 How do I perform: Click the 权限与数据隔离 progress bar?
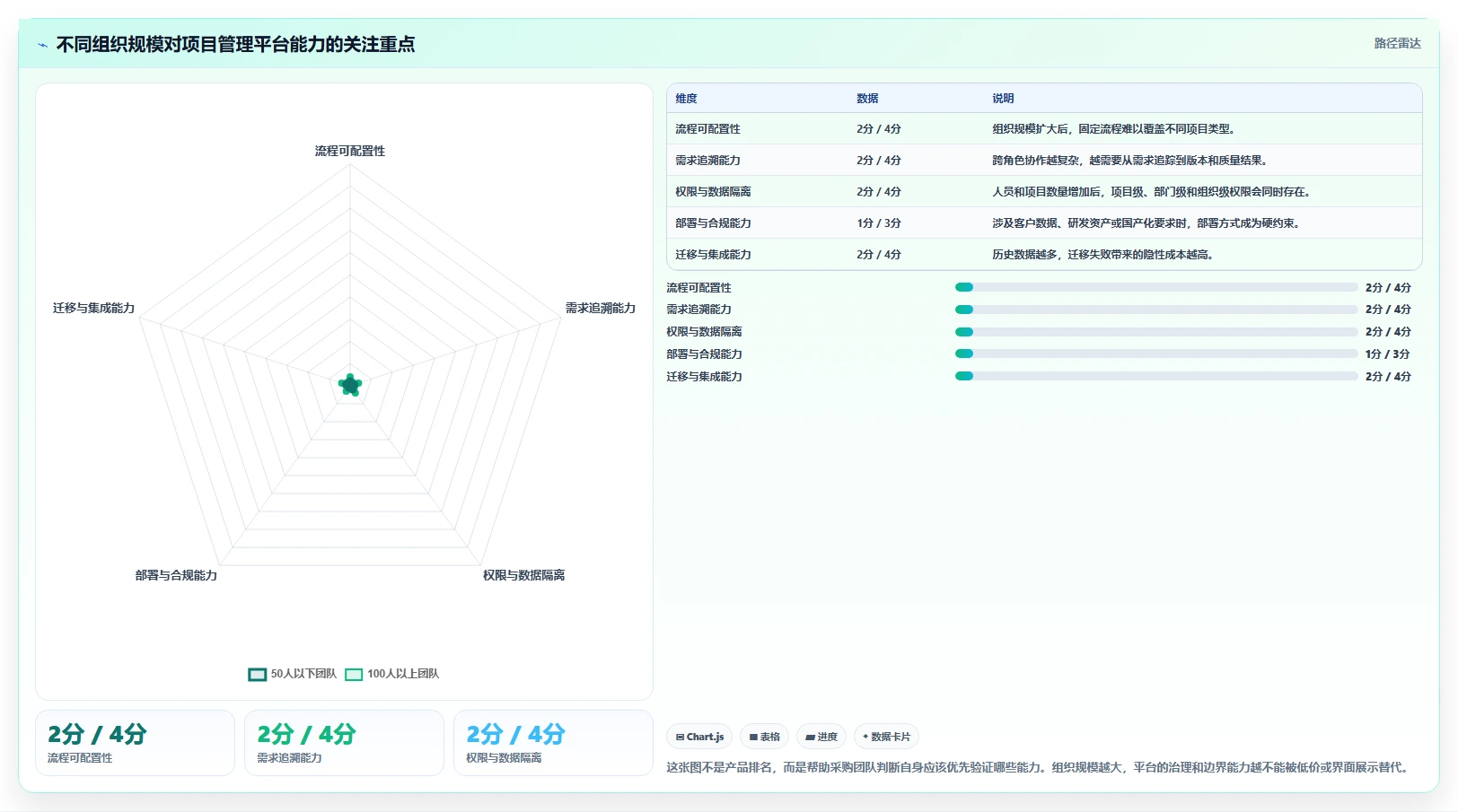click(1156, 332)
